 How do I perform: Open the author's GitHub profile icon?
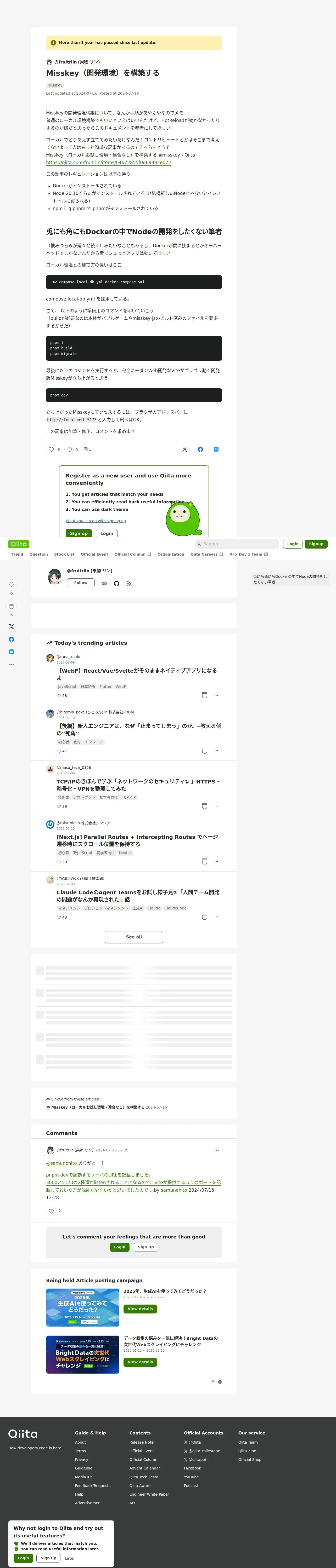[x=116, y=584]
